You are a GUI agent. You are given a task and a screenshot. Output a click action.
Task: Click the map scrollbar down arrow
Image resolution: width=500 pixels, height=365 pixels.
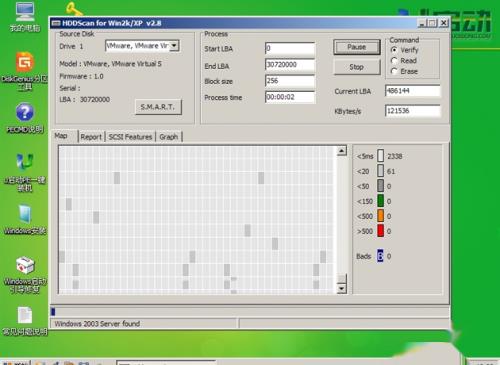[x=342, y=289]
